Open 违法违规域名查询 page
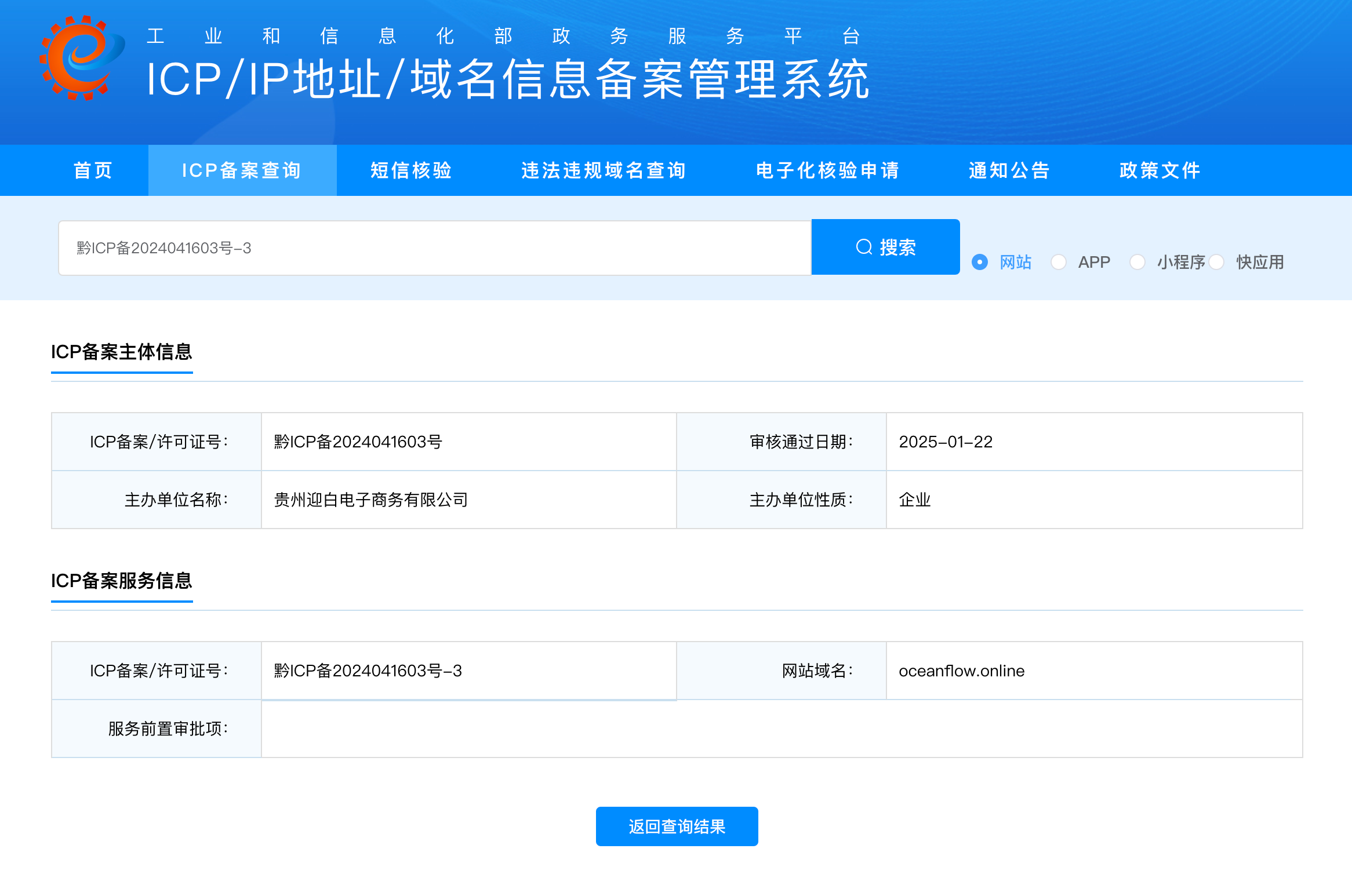 coord(604,170)
